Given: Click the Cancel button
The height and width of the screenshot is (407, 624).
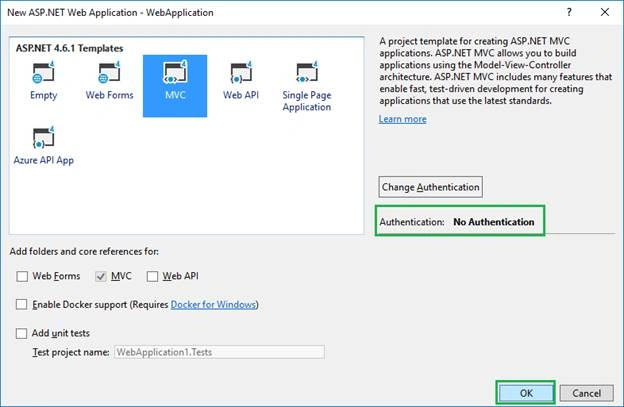Looking at the screenshot, I should 587,393.
